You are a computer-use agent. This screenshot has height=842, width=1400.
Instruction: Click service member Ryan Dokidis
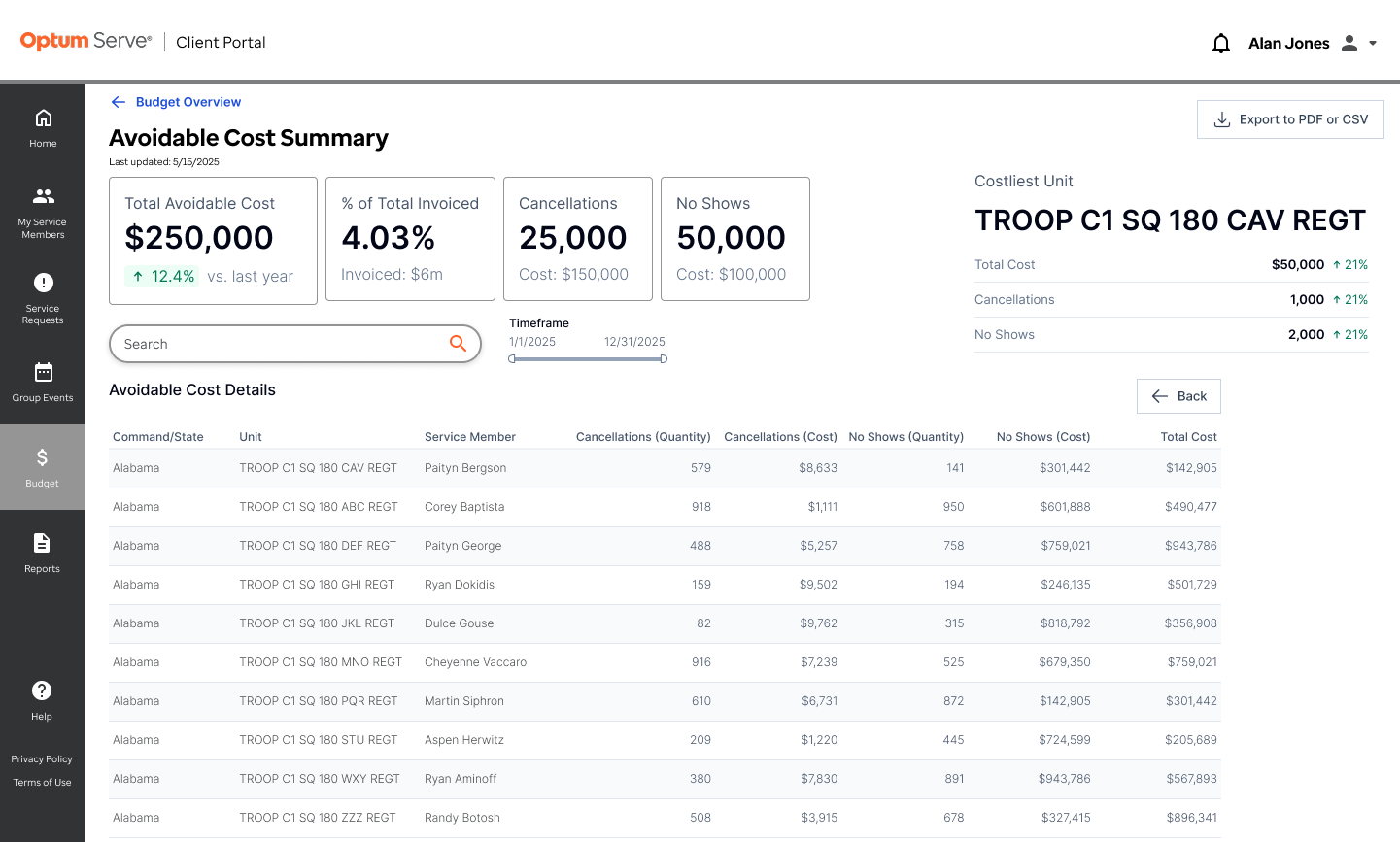point(460,585)
